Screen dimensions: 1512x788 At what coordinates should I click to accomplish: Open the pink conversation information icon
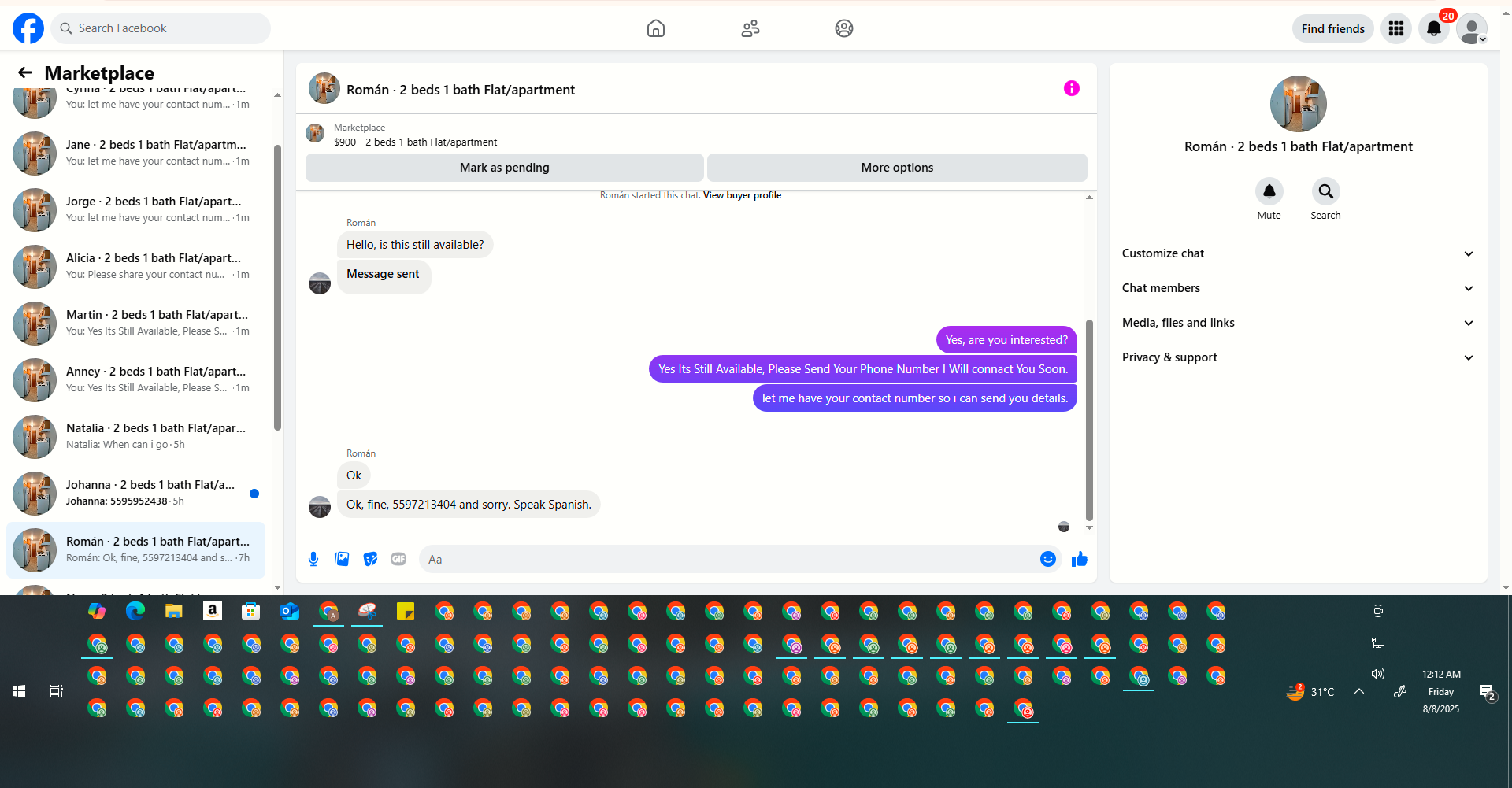click(1072, 88)
